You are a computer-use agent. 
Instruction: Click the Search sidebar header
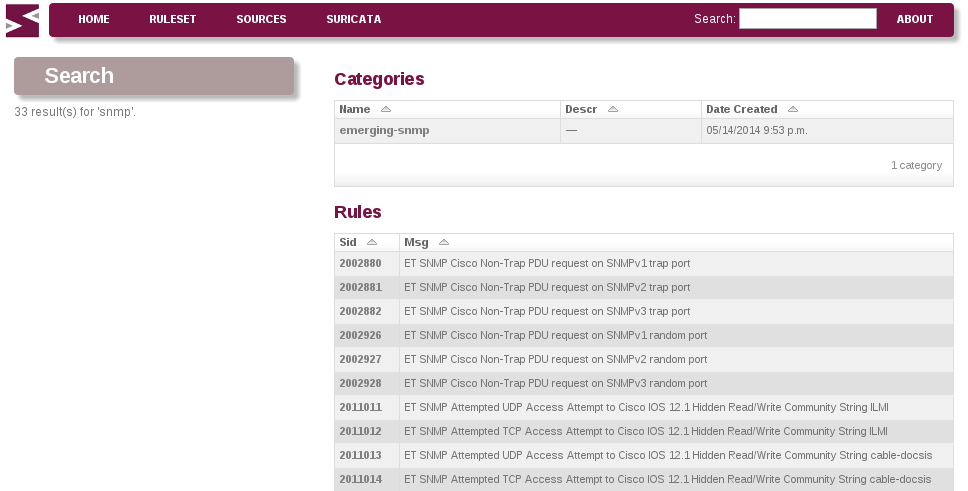(154, 76)
